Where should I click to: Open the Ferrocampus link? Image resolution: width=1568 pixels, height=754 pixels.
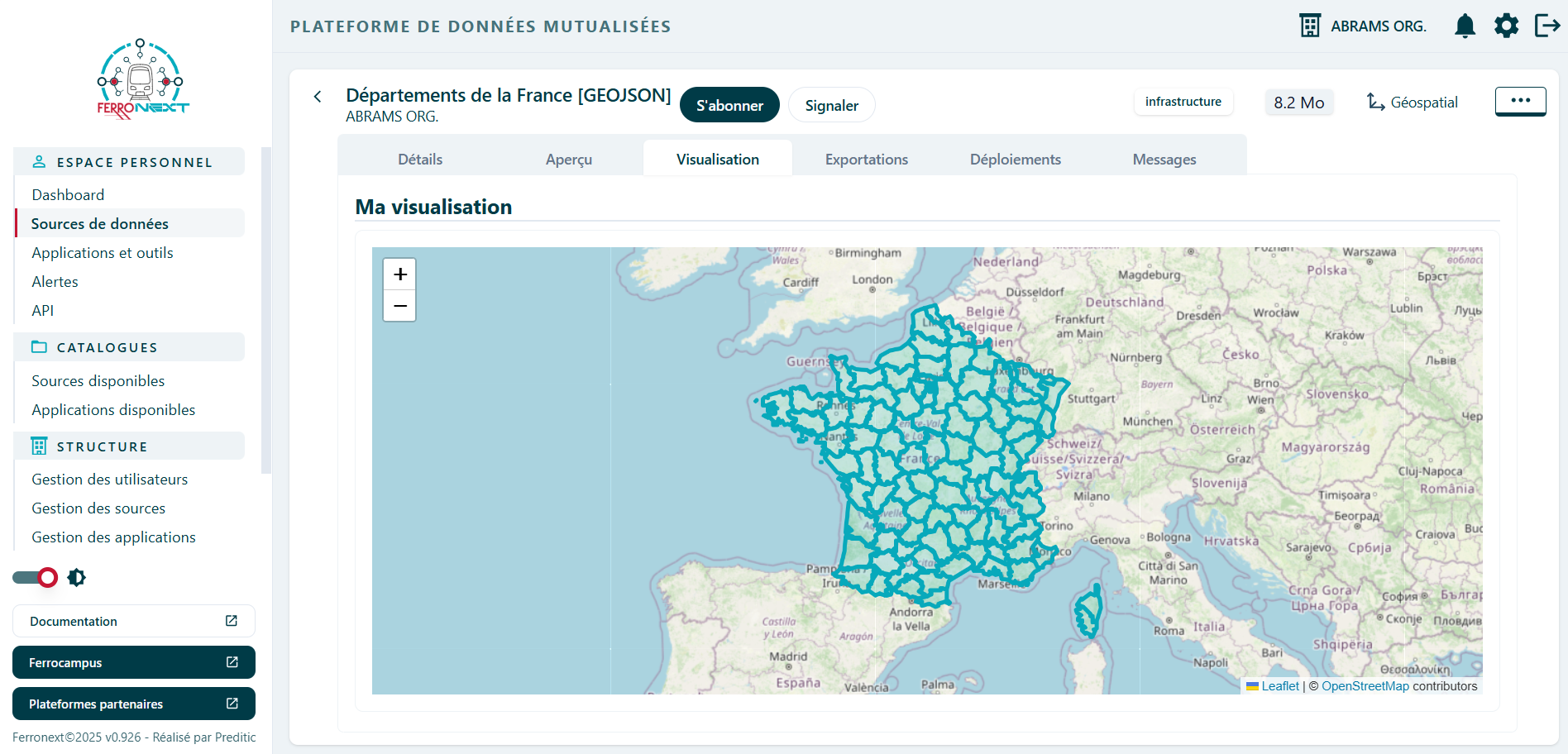(x=134, y=662)
